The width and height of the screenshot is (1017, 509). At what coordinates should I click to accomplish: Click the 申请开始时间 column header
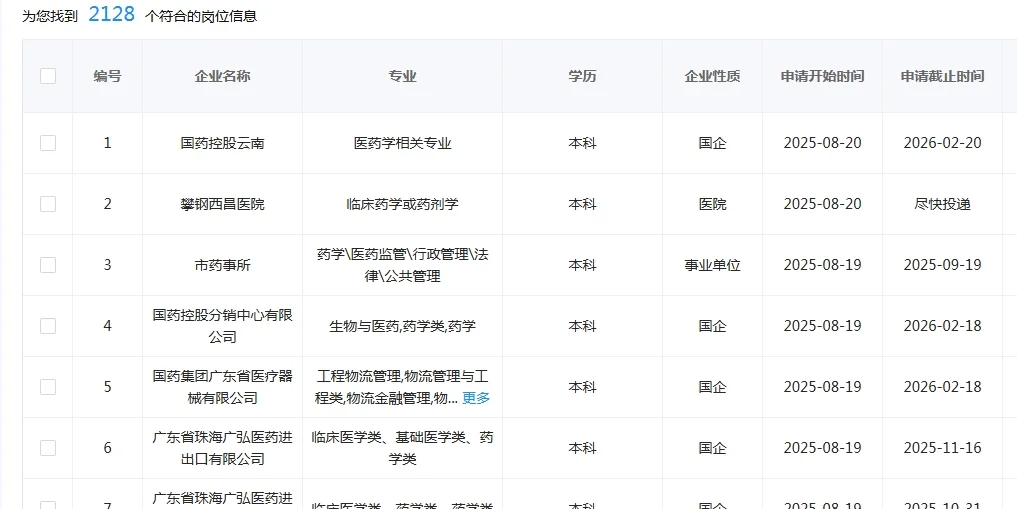click(x=822, y=76)
